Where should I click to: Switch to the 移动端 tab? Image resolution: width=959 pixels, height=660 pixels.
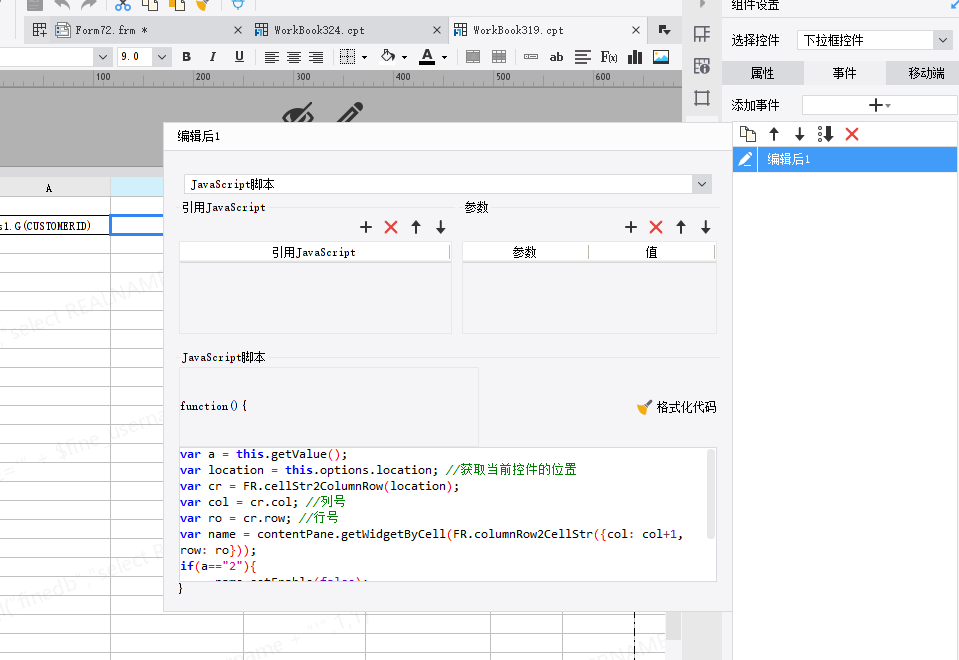pyautogui.click(x=926, y=73)
